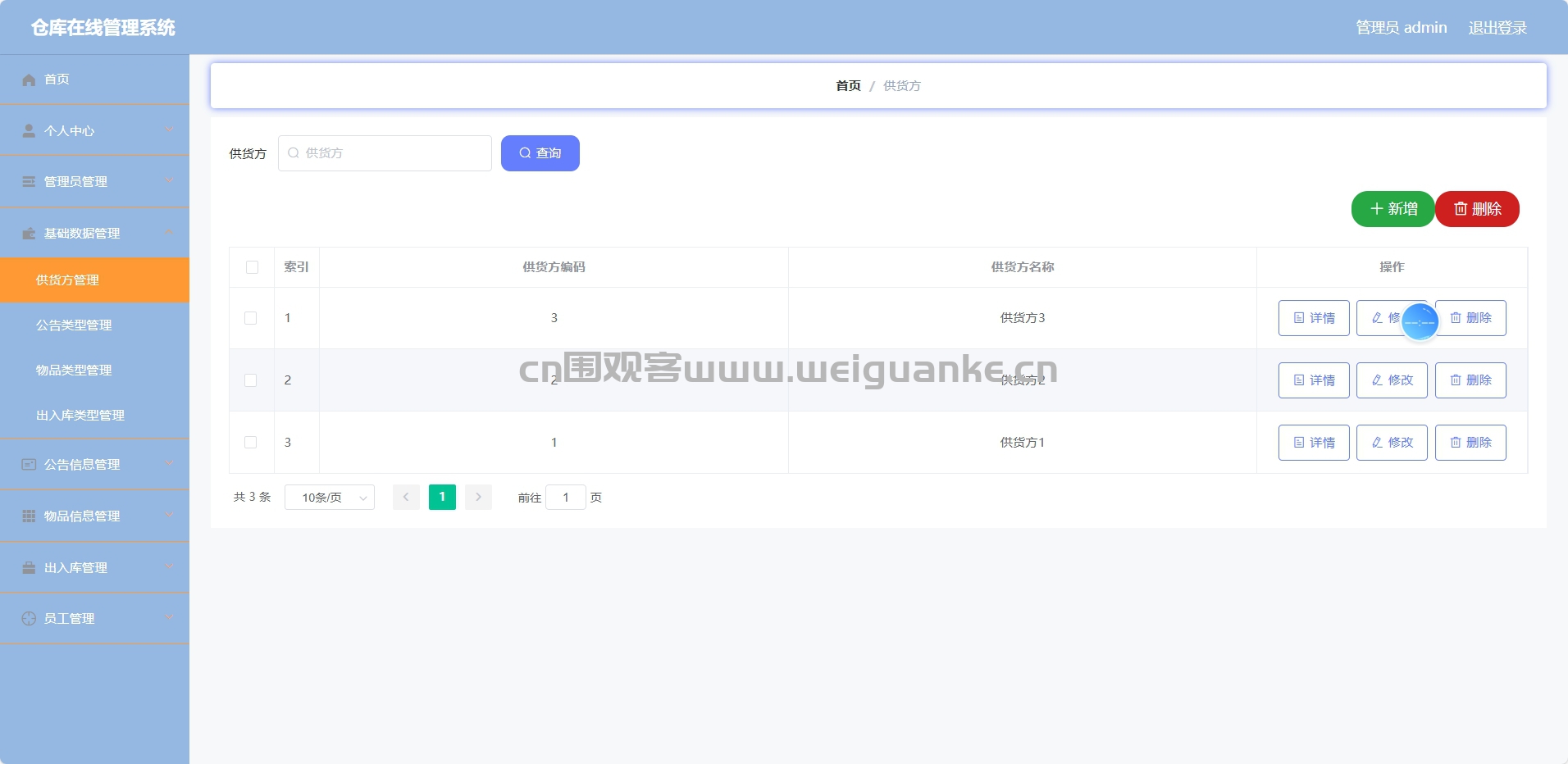Image resolution: width=1568 pixels, height=764 pixels.
Task: Focus the 供货方 search input field
Action: [x=385, y=153]
